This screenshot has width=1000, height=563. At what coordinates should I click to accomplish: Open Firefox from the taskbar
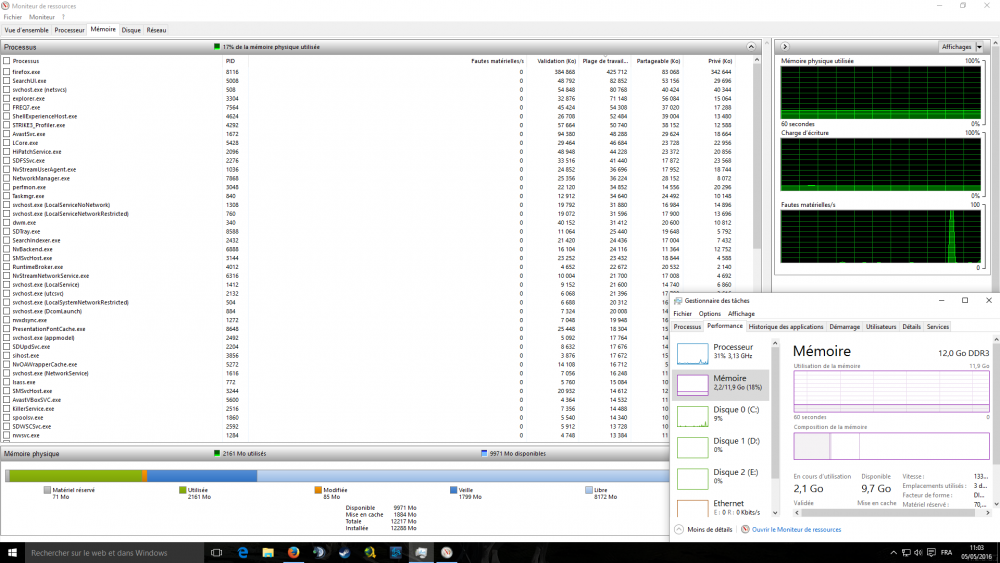click(x=293, y=552)
